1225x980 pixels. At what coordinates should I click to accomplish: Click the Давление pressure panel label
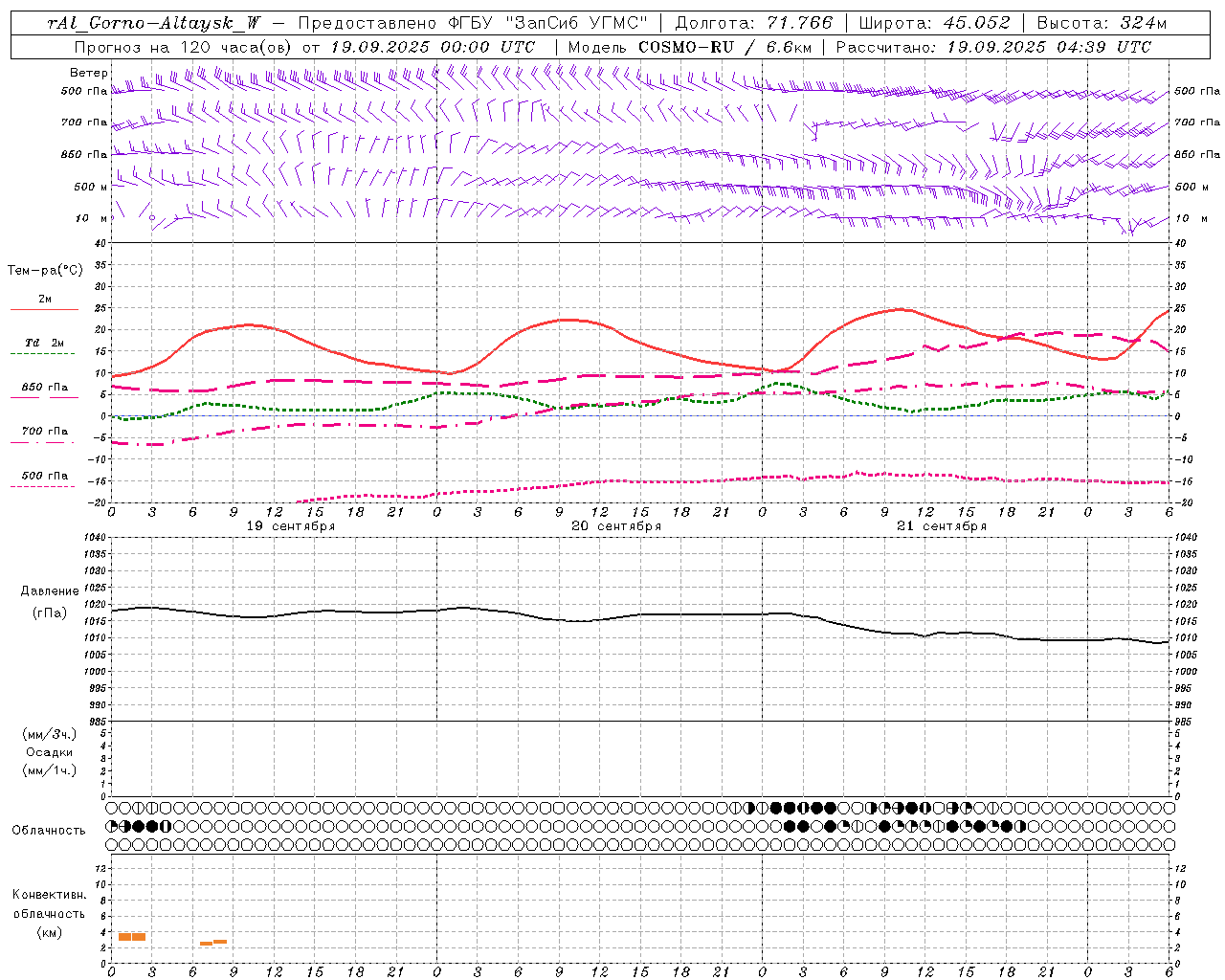click(x=50, y=591)
